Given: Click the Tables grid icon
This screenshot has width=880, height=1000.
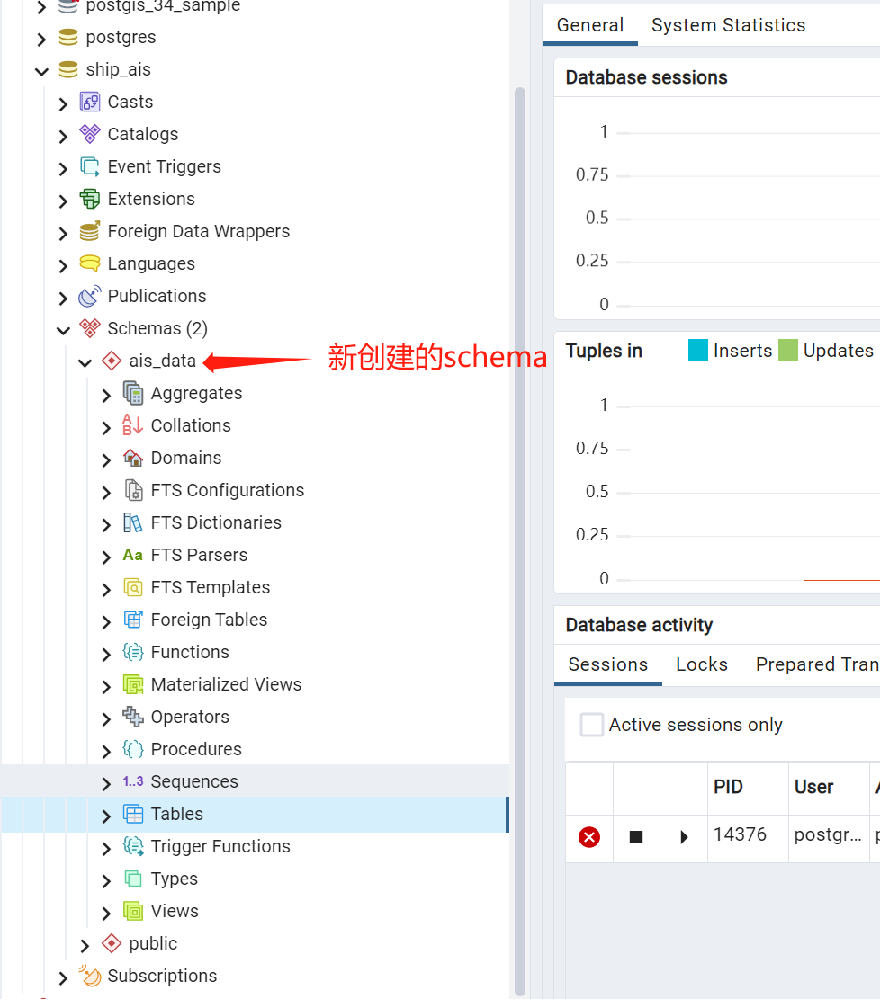Looking at the screenshot, I should click(x=133, y=814).
